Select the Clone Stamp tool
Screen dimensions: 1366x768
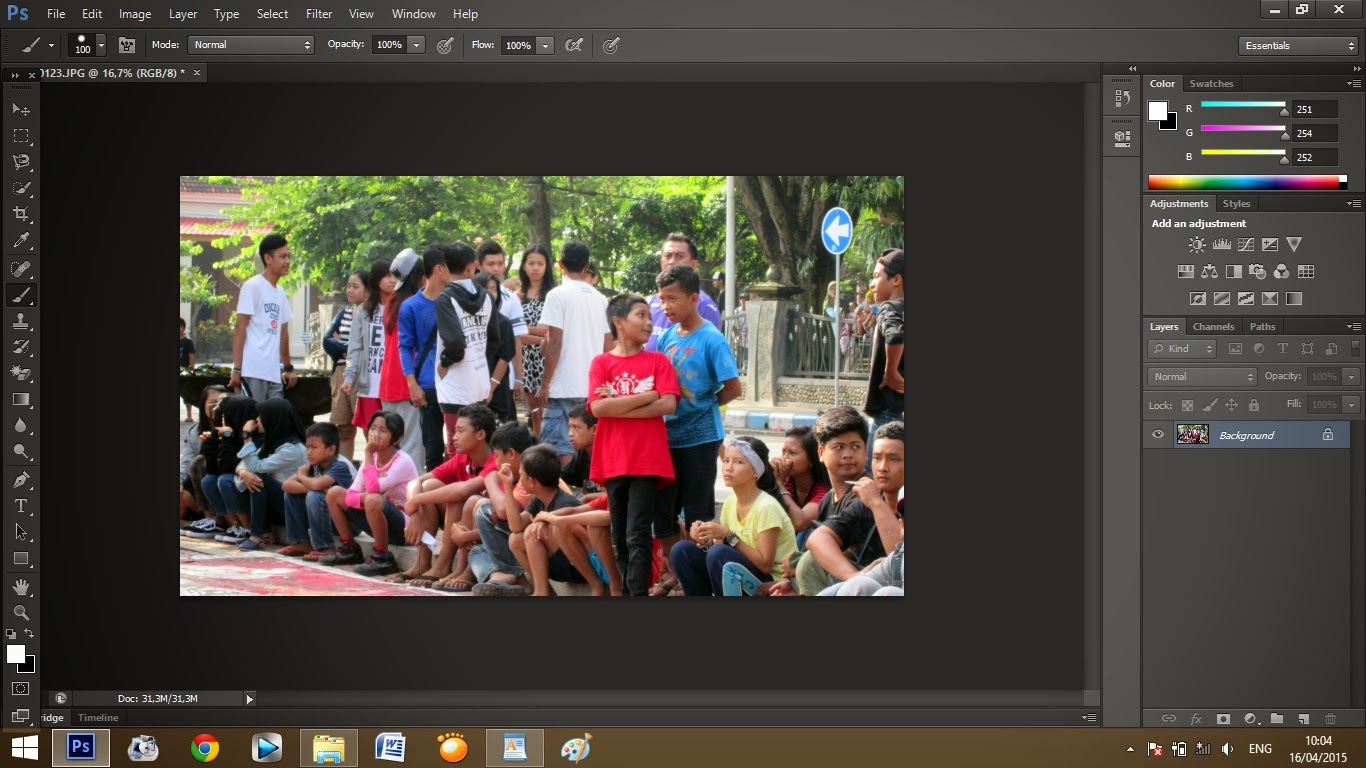20,321
